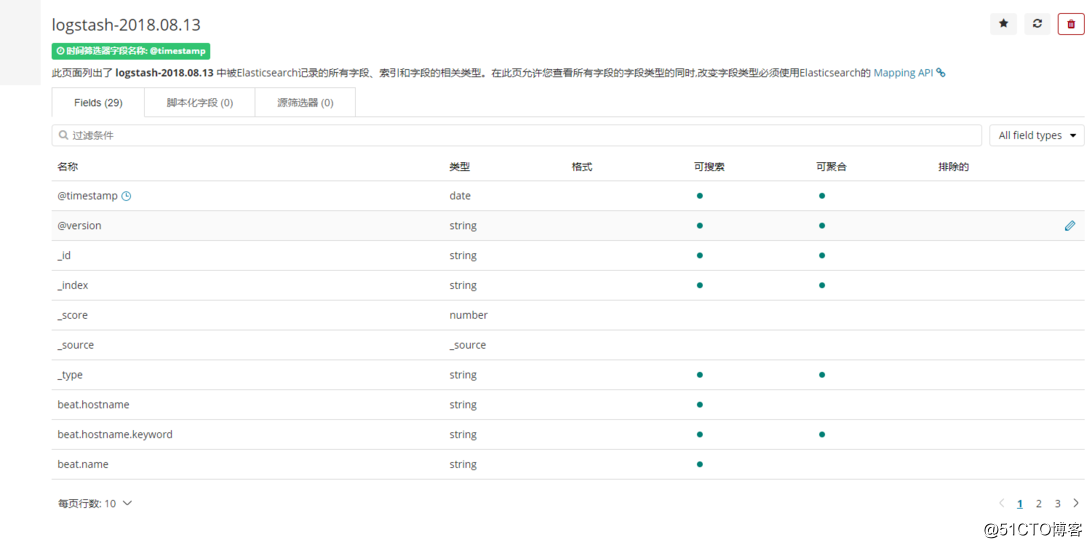
Task: Sort by the 可搜索 column header
Action: pyautogui.click(x=709, y=166)
